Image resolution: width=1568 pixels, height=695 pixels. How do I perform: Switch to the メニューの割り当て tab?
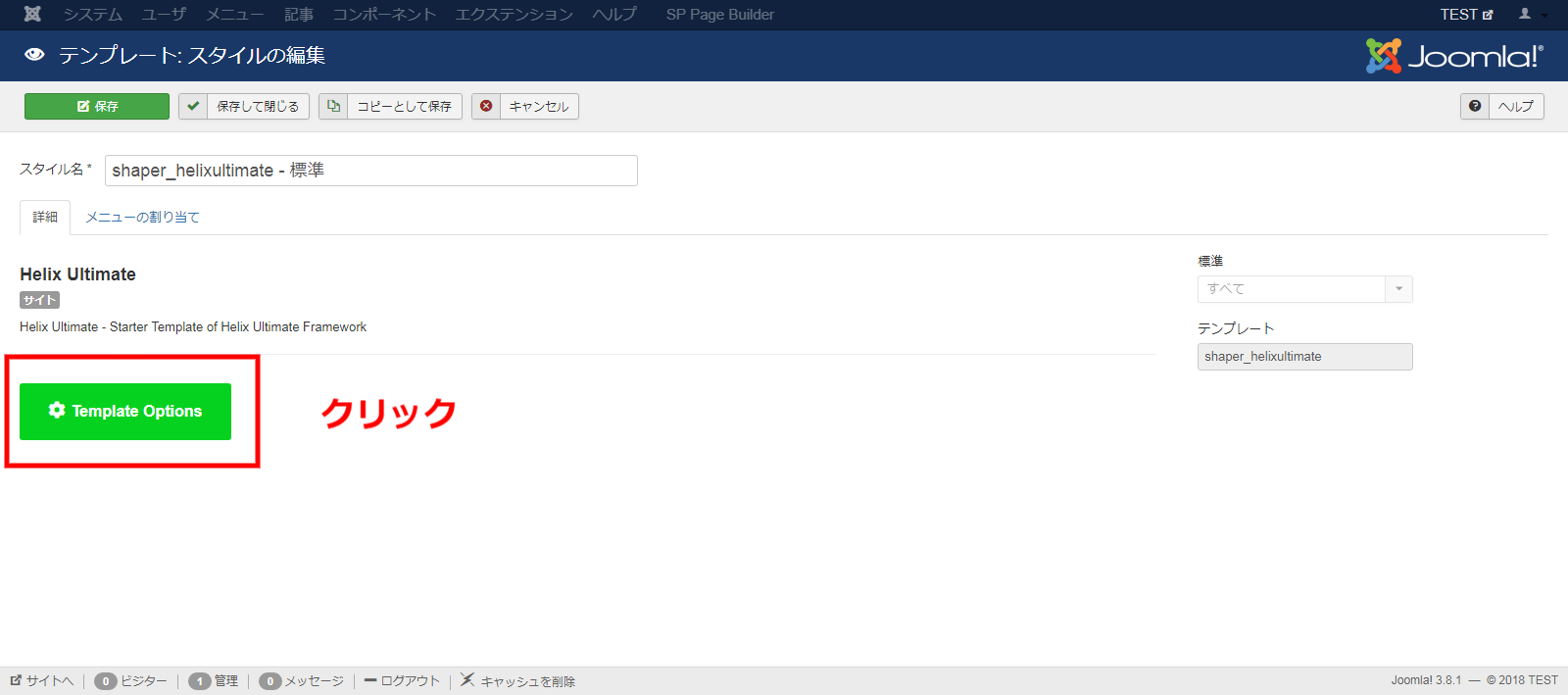143,217
